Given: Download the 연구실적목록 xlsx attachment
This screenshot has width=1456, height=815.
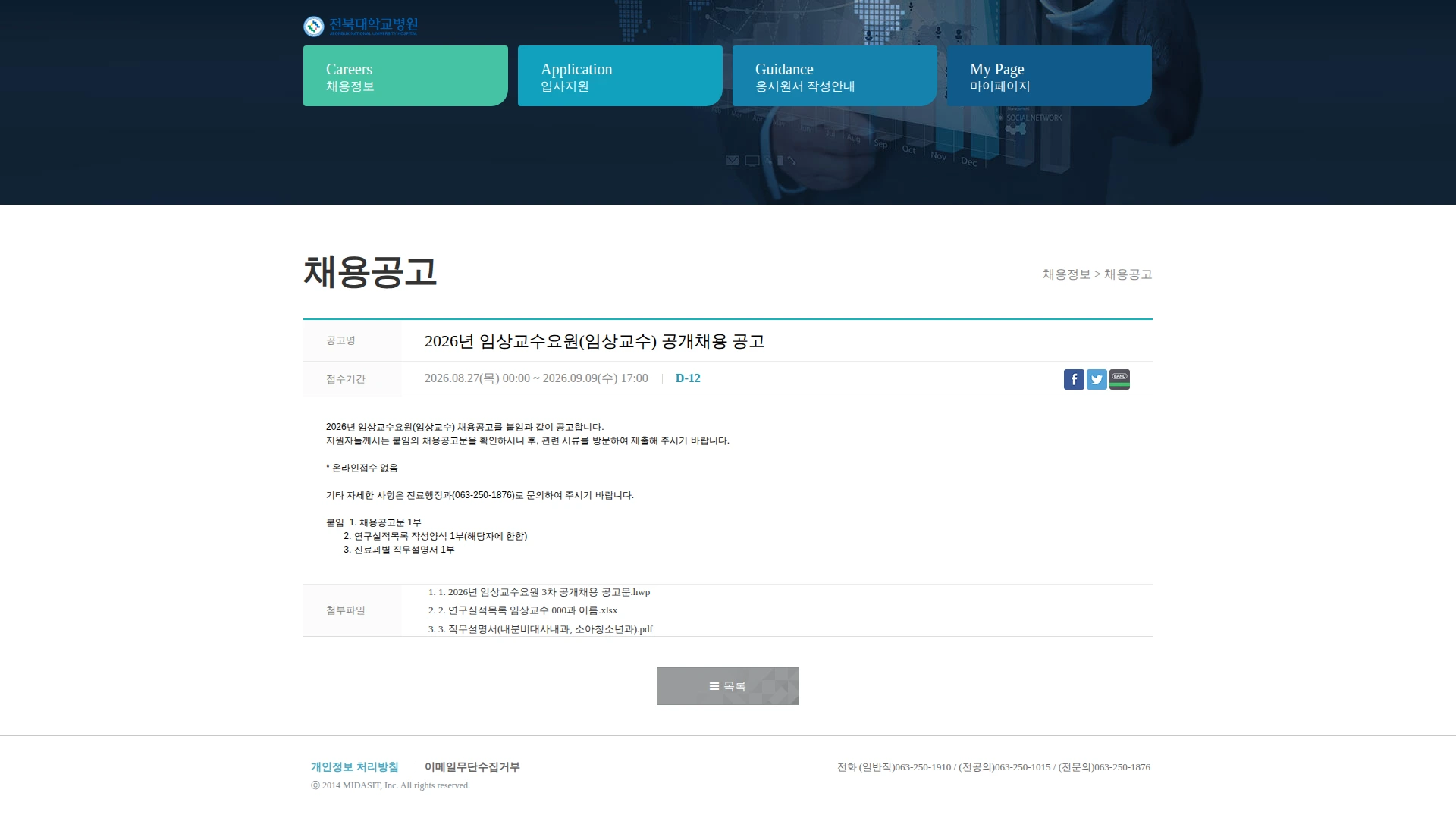Looking at the screenshot, I should [523, 610].
